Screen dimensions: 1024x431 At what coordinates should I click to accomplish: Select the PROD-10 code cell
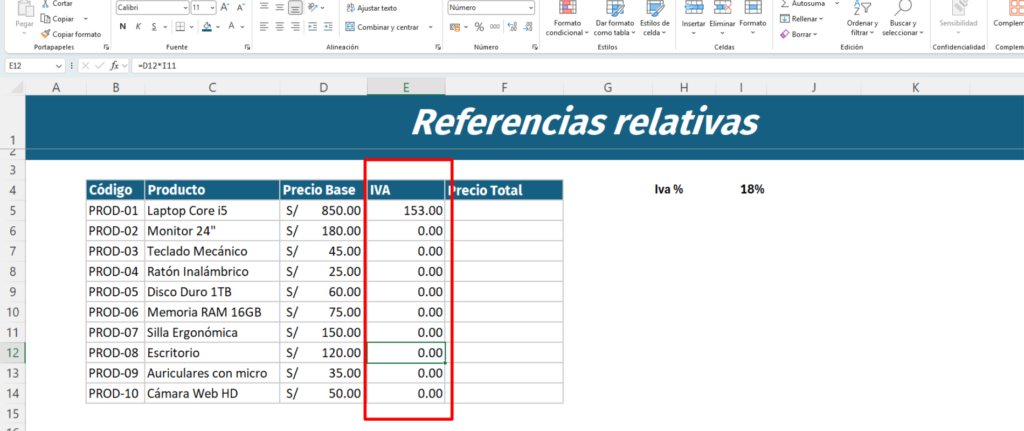tap(115, 394)
